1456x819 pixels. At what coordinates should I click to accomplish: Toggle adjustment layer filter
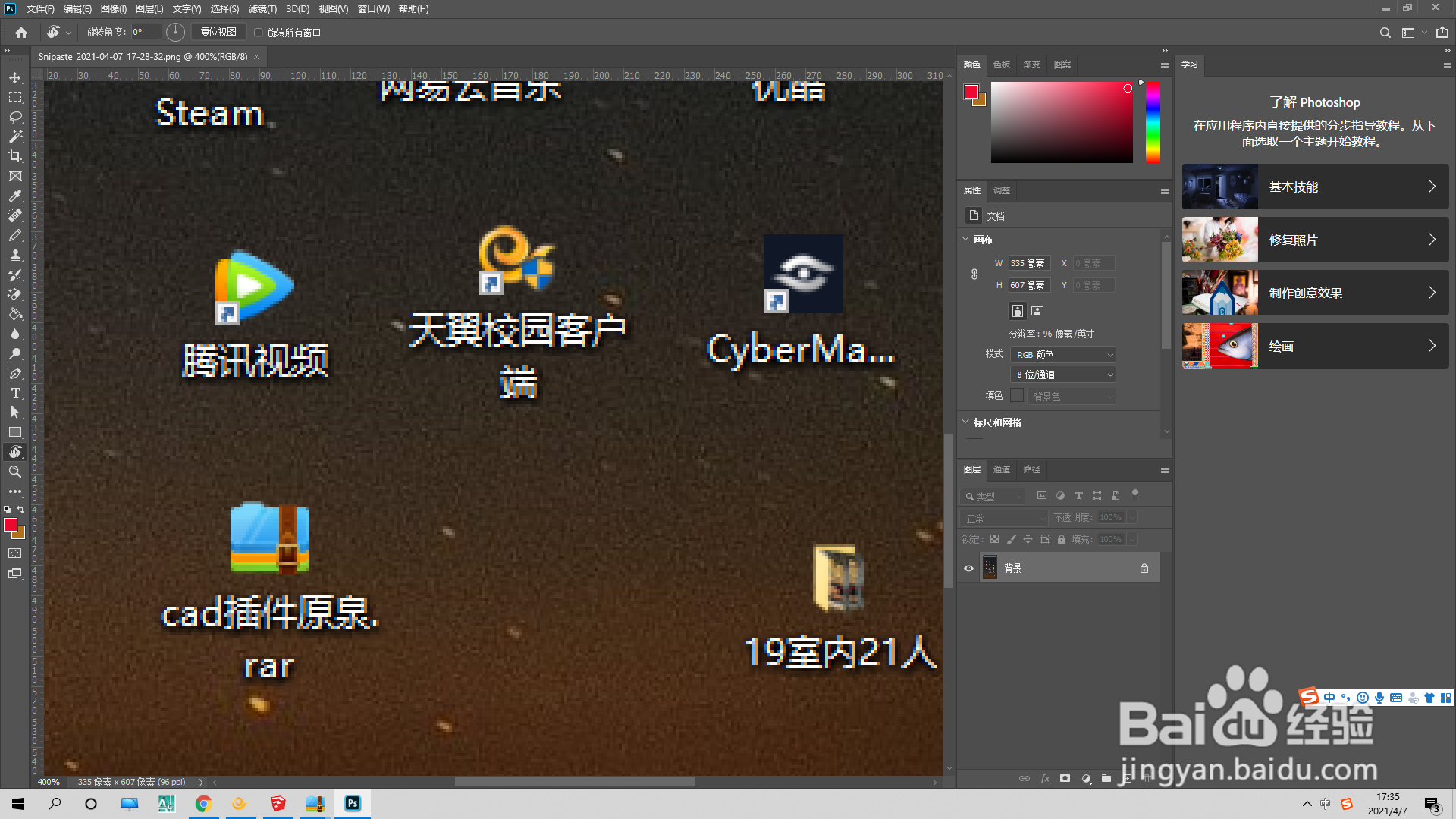[1060, 496]
